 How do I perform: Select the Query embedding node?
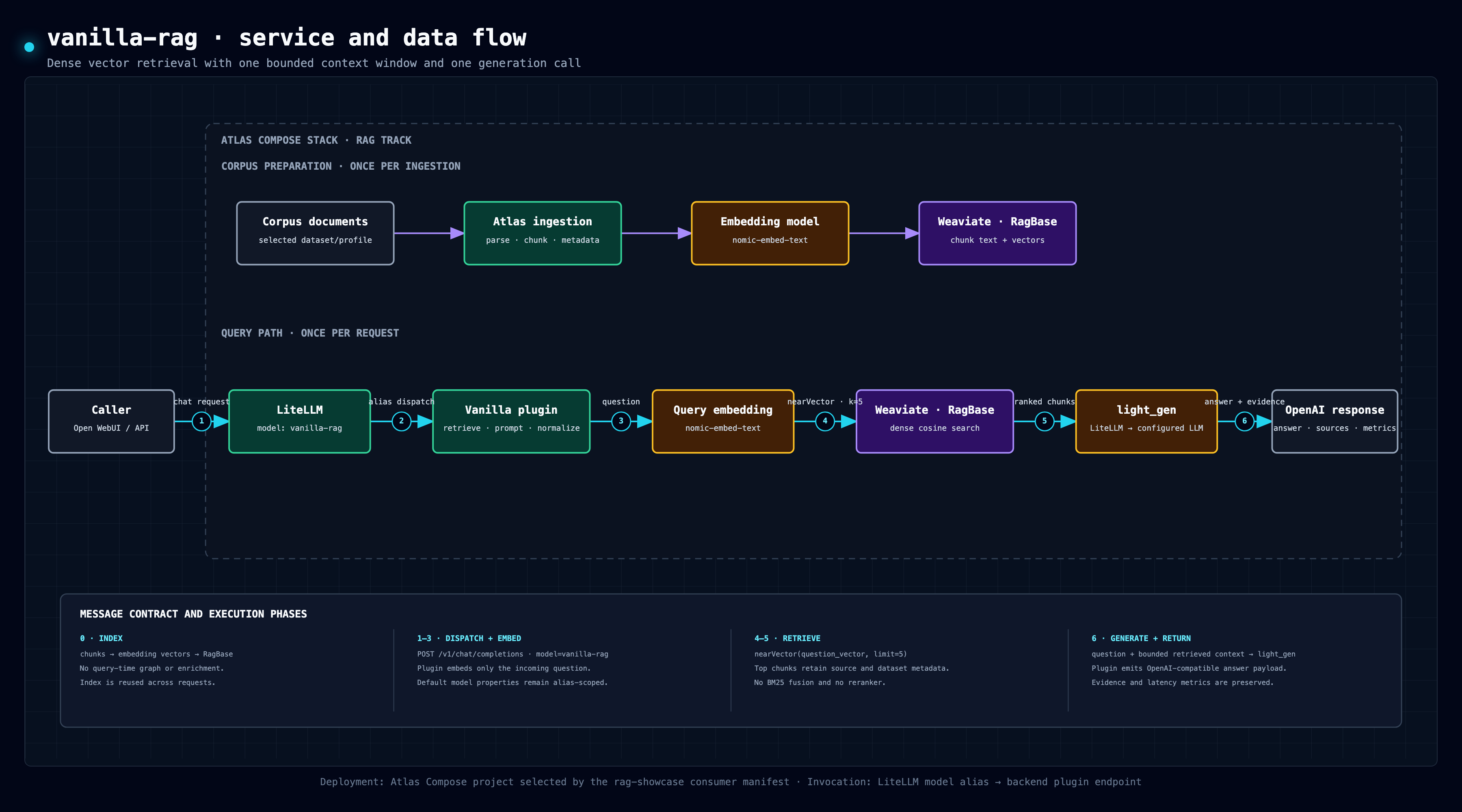(723, 421)
